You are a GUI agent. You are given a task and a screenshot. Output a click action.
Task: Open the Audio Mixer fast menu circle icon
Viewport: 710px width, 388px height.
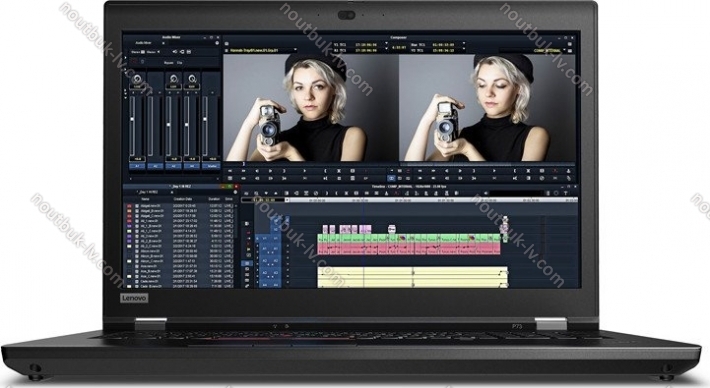pyautogui.click(x=216, y=43)
